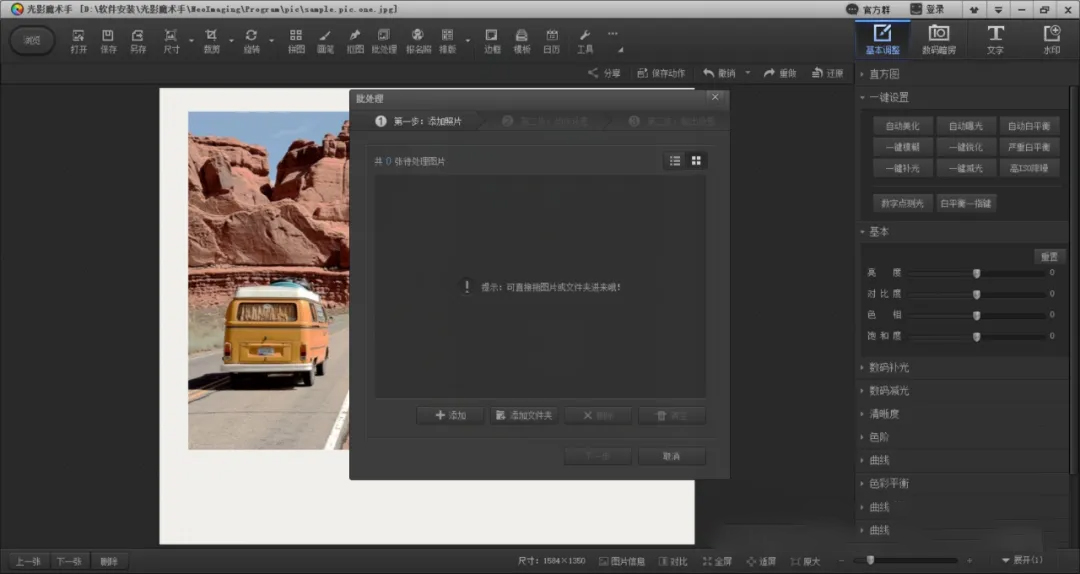The height and width of the screenshot is (574, 1080).
Task: Choose 另存 (Save As) toolbar icon
Action: tap(138, 41)
